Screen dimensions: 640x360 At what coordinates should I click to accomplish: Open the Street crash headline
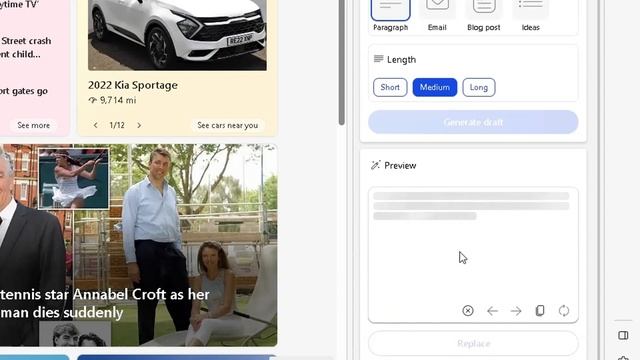(25, 47)
